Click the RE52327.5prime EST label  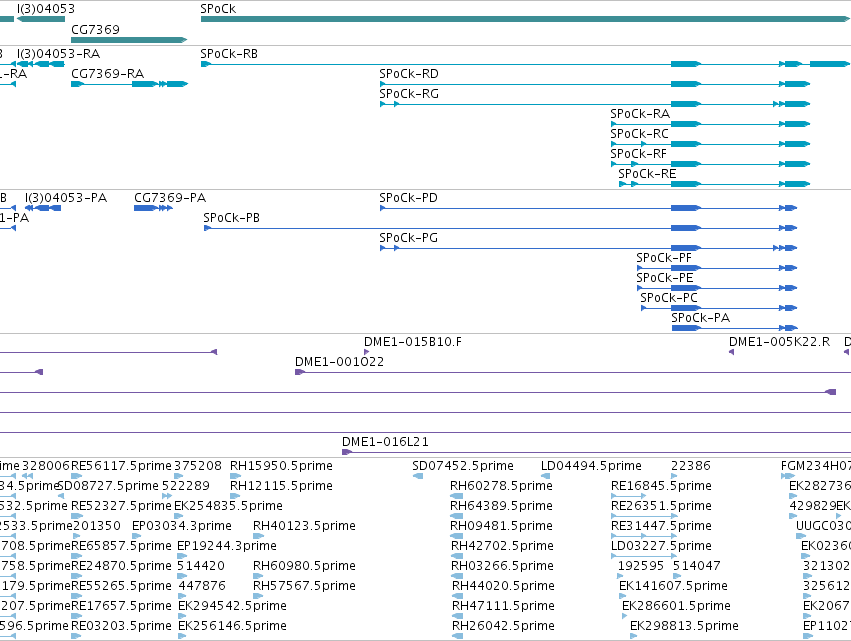click(x=121, y=506)
